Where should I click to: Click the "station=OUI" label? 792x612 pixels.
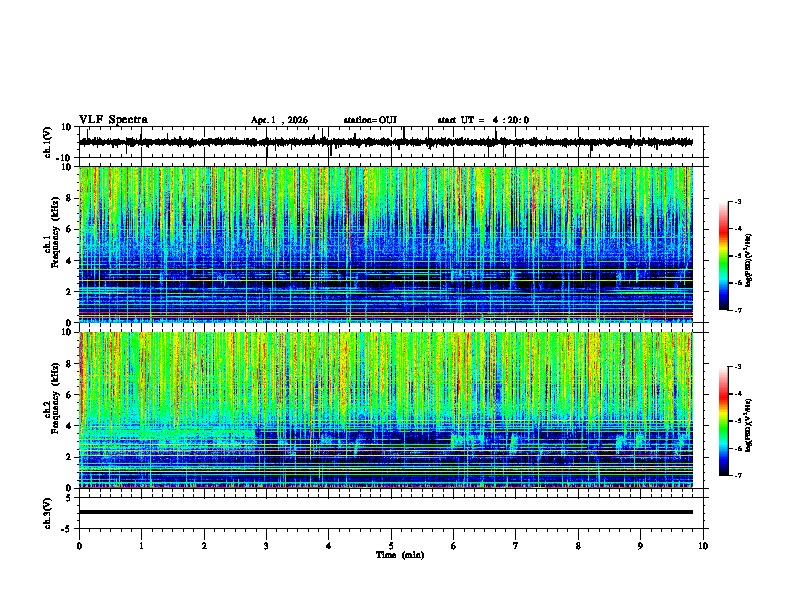point(370,120)
